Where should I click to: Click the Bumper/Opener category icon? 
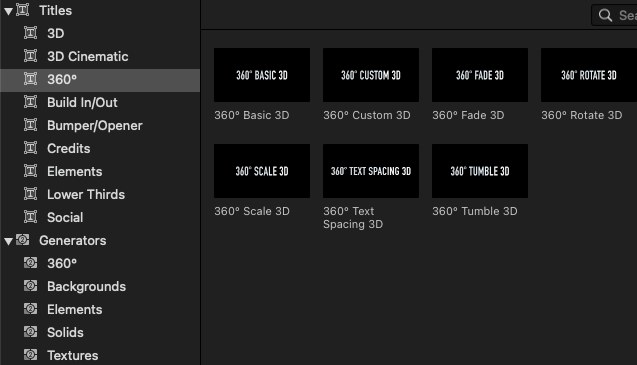(30, 125)
